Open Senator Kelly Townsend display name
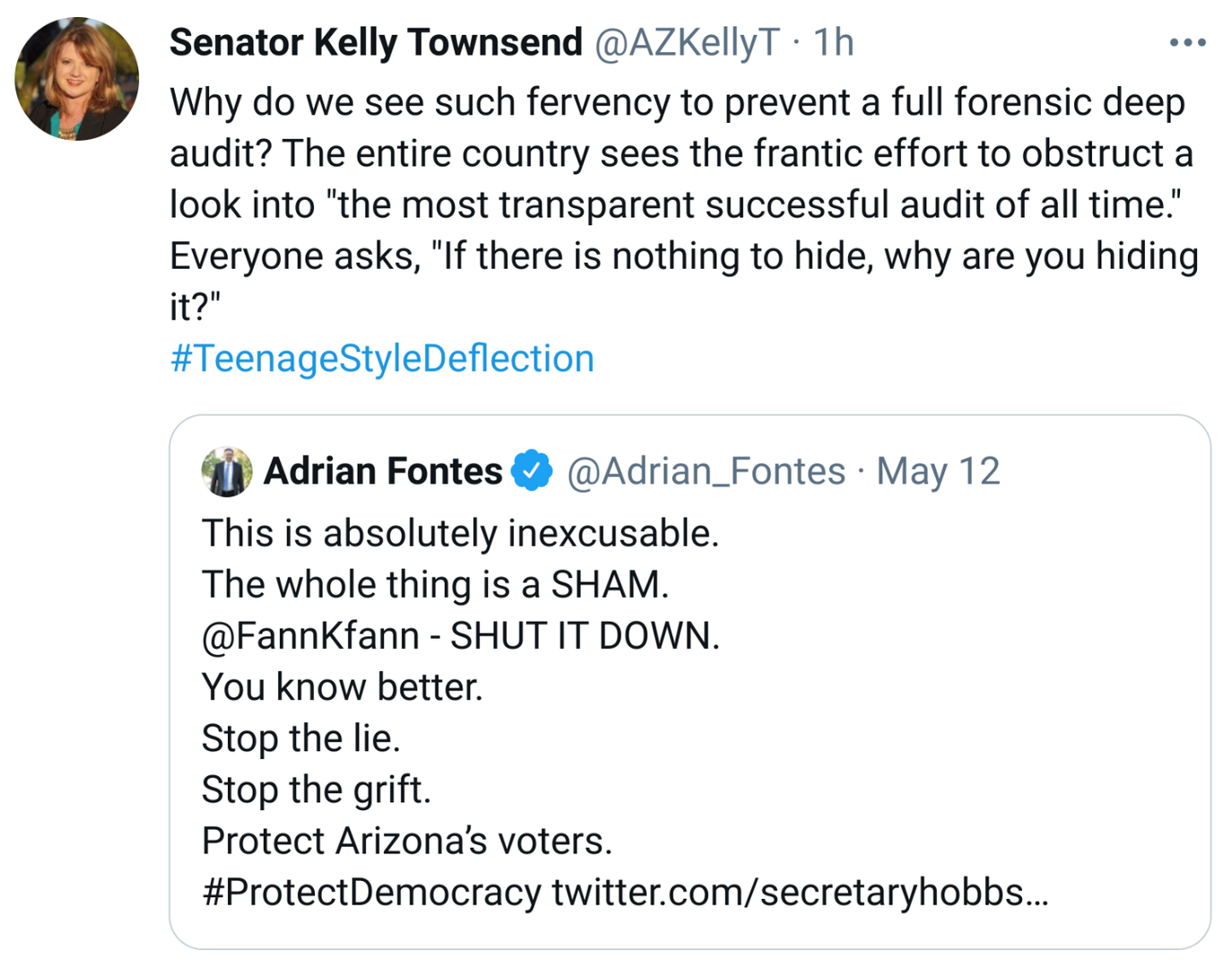Viewport: 1232px width, 968px height. pos(376,43)
